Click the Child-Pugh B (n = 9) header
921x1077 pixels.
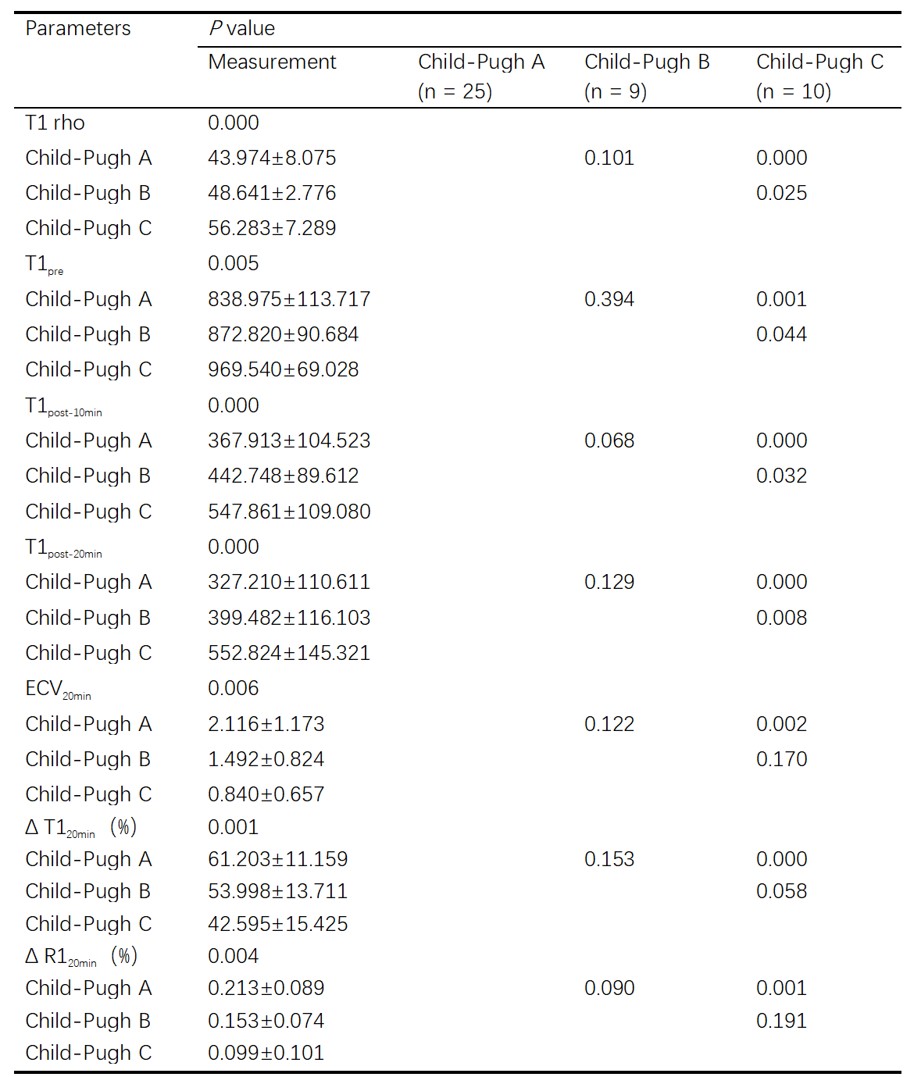point(647,77)
